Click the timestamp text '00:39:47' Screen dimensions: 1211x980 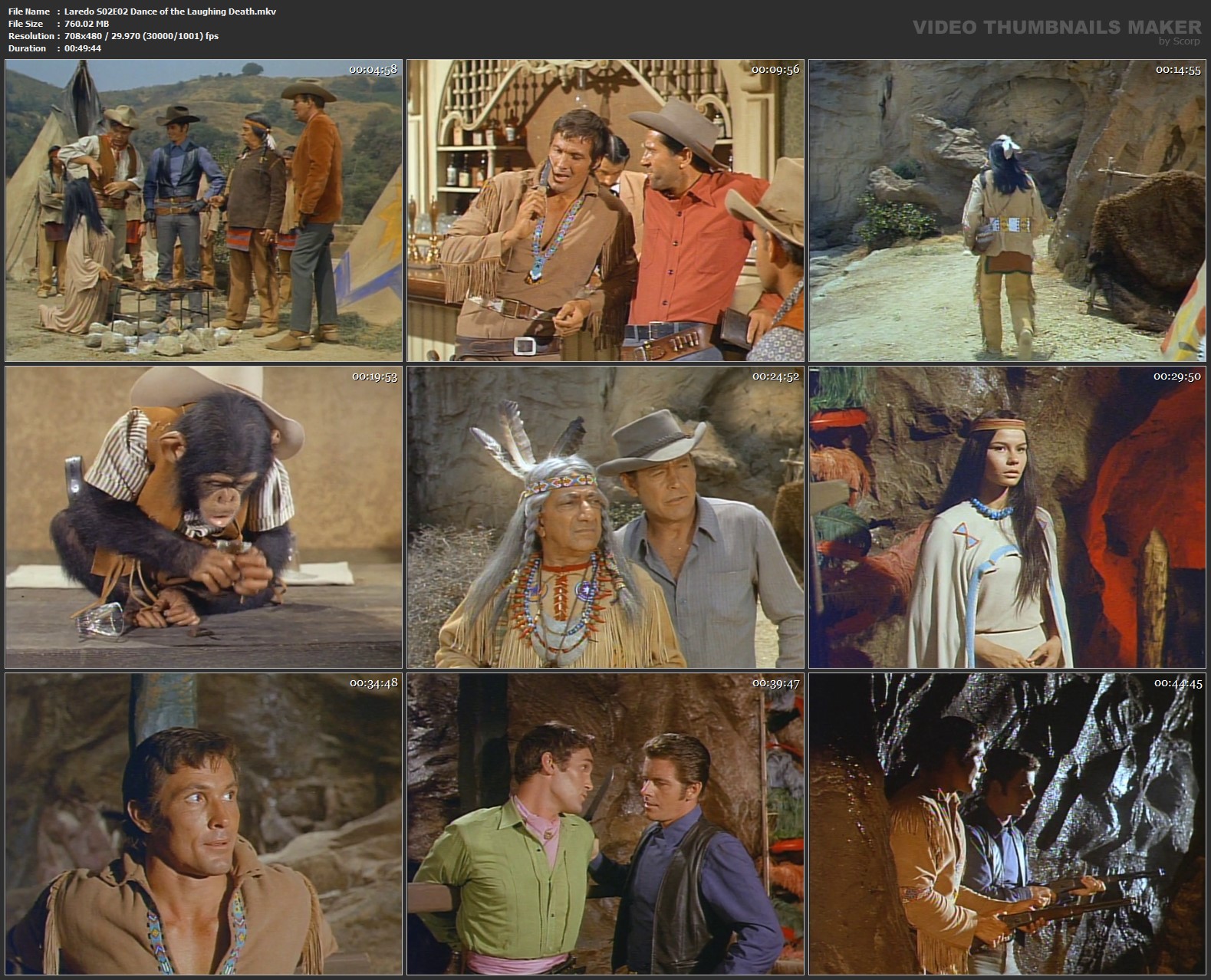(x=775, y=683)
